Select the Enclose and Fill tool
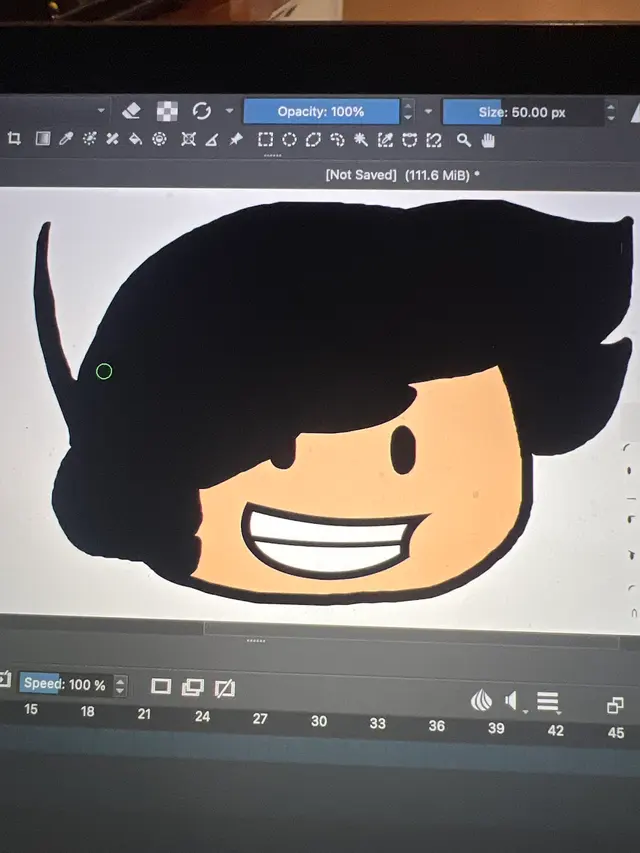Viewport: 640px width, 853px height. pyautogui.click(x=159, y=139)
